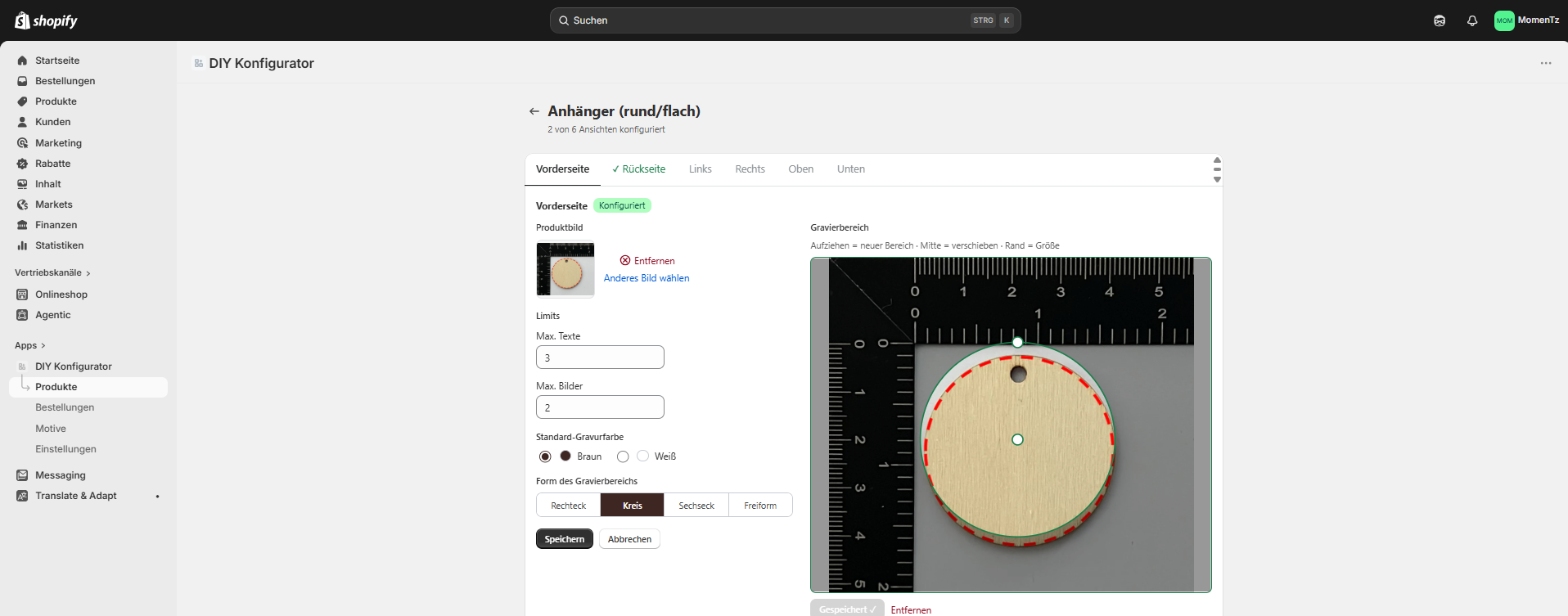This screenshot has height=616, width=1568.
Task: Click the white color swatch
Action: point(642,456)
